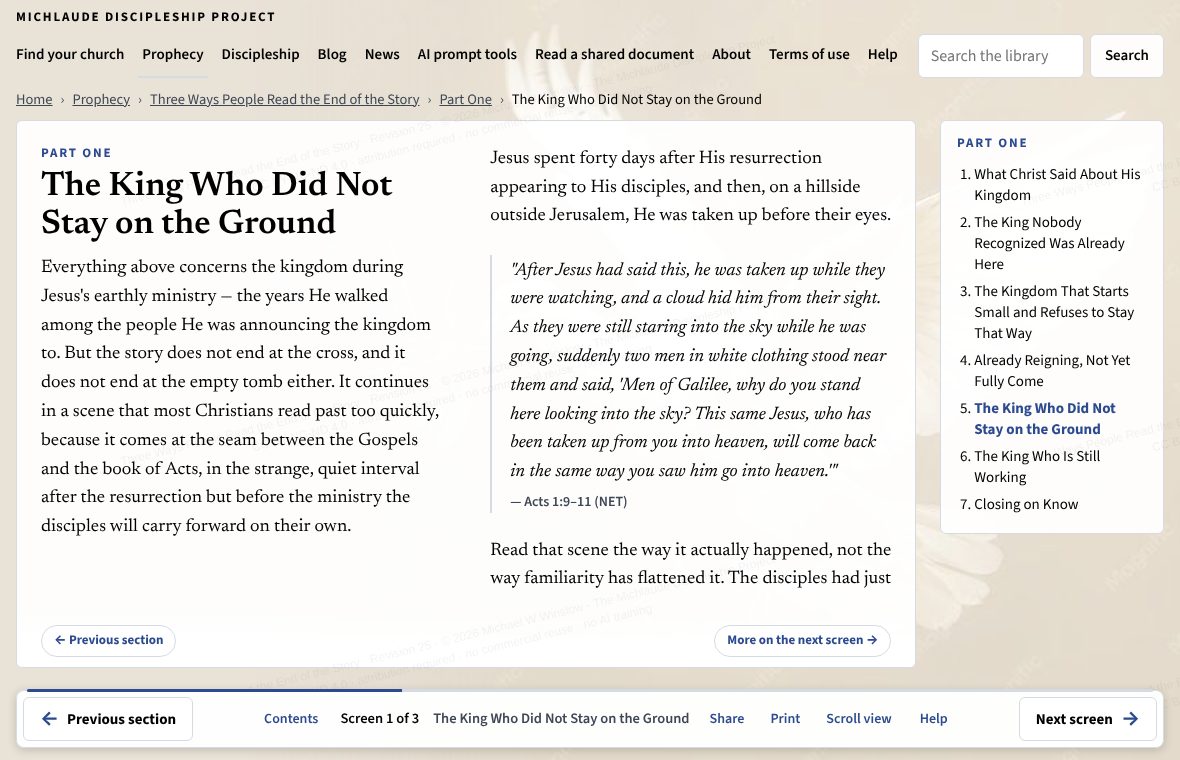Open The Kingdom That Starts Small section
This screenshot has width=1180, height=760.
pyautogui.click(x=1054, y=312)
